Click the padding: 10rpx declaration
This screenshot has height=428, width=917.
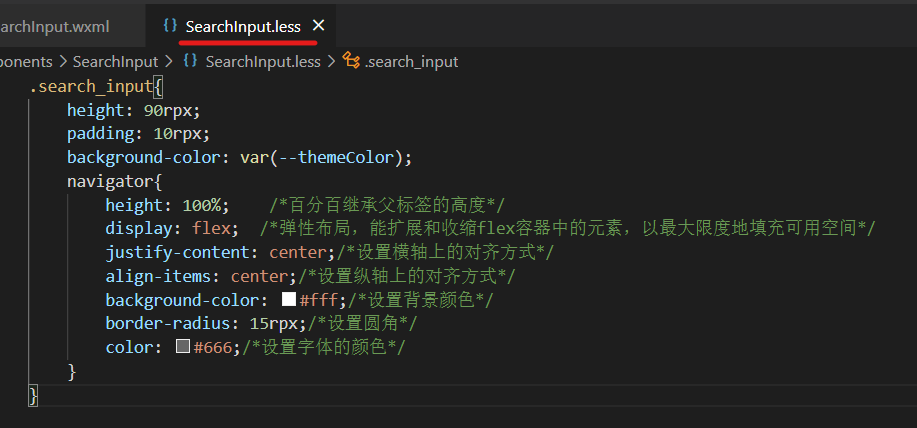pos(138,133)
